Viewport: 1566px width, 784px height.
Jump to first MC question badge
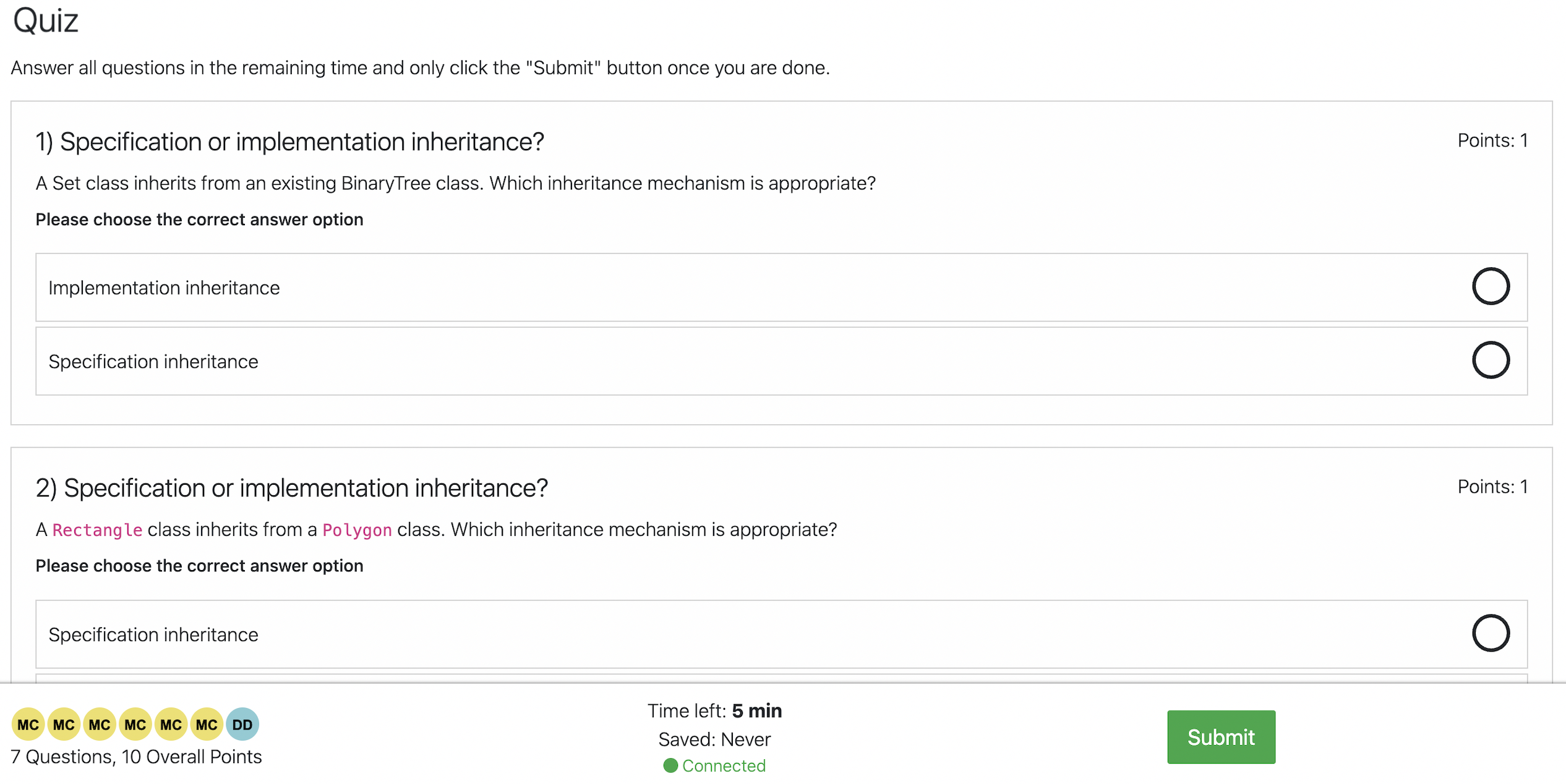[28, 724]
